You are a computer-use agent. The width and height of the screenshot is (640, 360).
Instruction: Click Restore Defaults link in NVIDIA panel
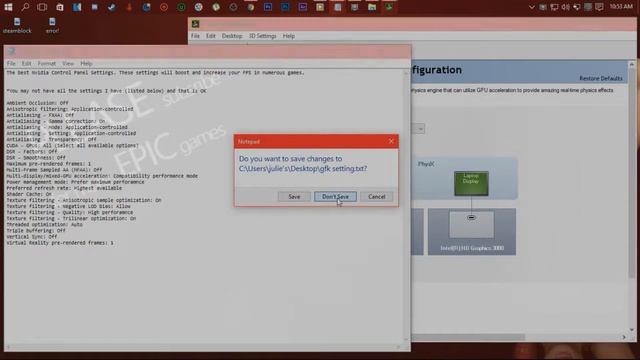(x=601, y=78)
